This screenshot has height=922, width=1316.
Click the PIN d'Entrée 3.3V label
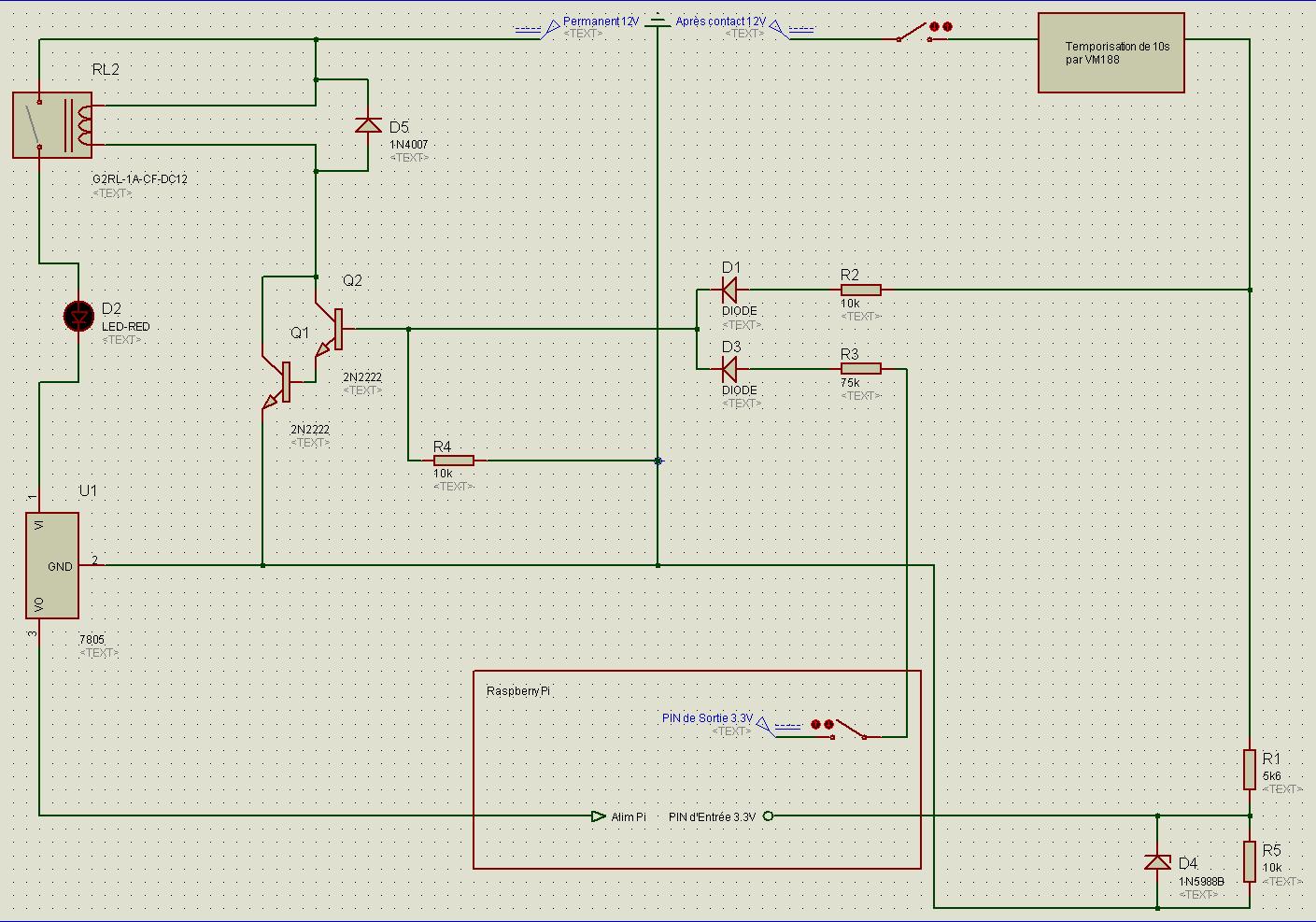pyautogui.click(x=713, y=816)
